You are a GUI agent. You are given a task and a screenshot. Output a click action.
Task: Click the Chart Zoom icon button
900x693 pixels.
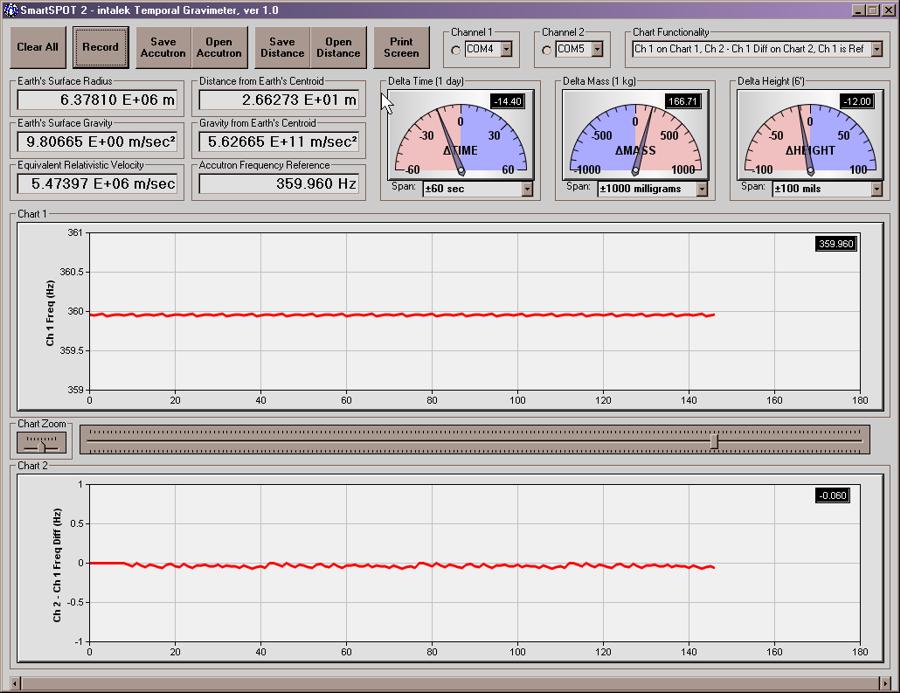pyautogui.click(x=41, y=441)
